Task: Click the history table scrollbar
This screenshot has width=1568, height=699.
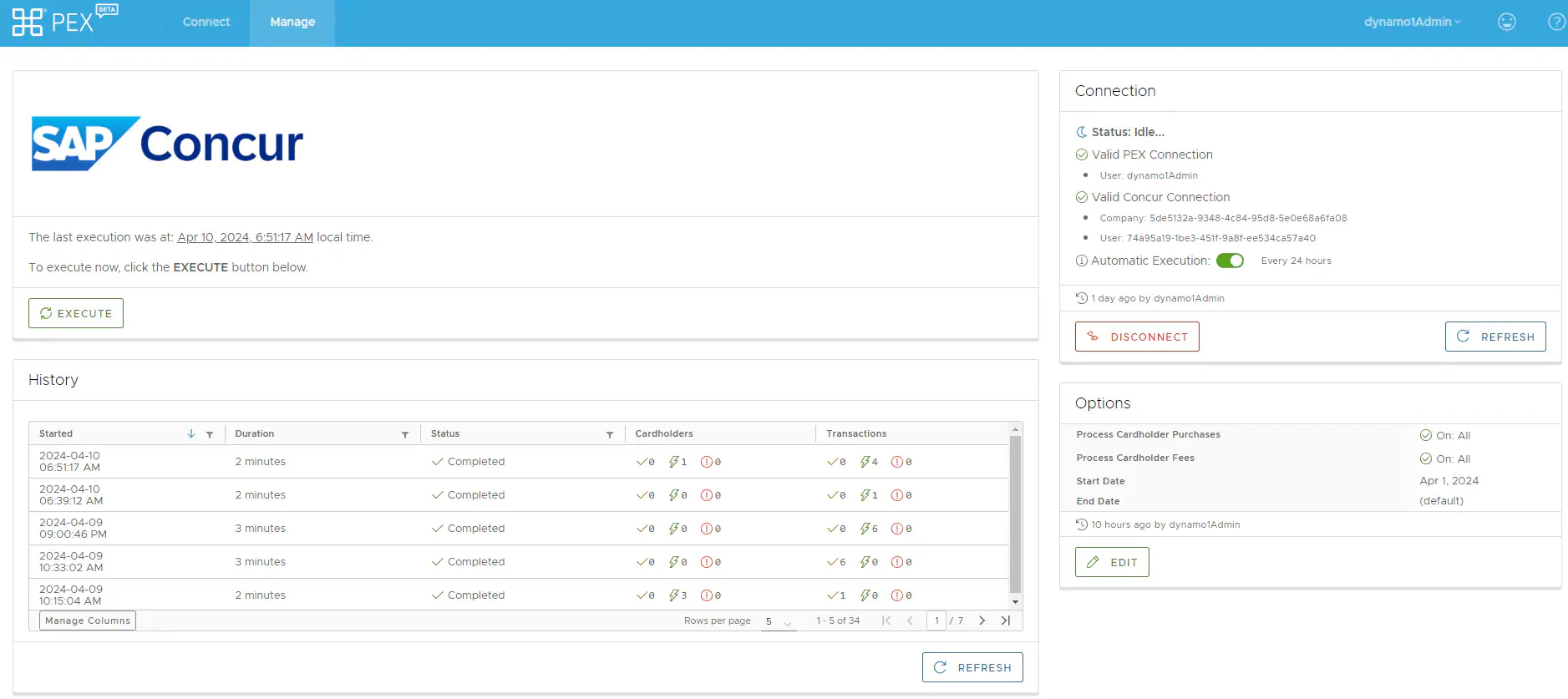Action: tap(1015, 514)
